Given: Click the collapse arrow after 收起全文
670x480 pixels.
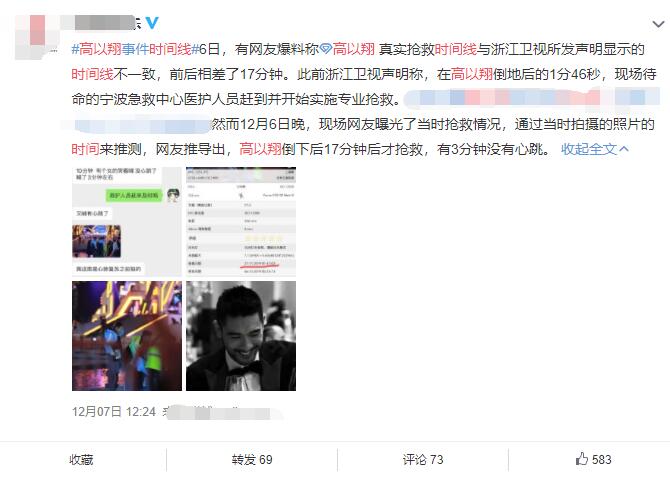Looking at the screenshot, I should click(x=623, y=149).
